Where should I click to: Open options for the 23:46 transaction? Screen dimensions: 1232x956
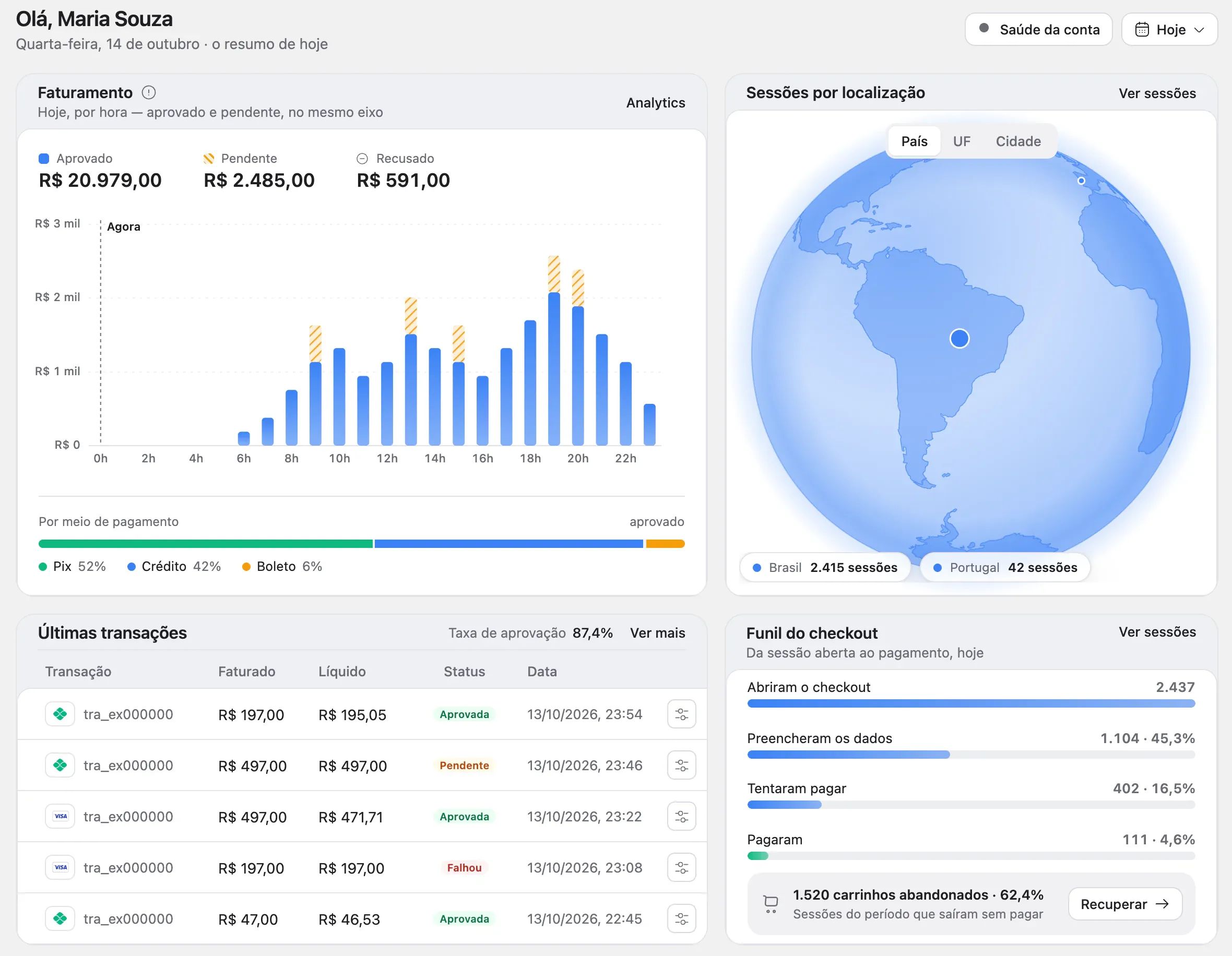(x=681, y=766)
